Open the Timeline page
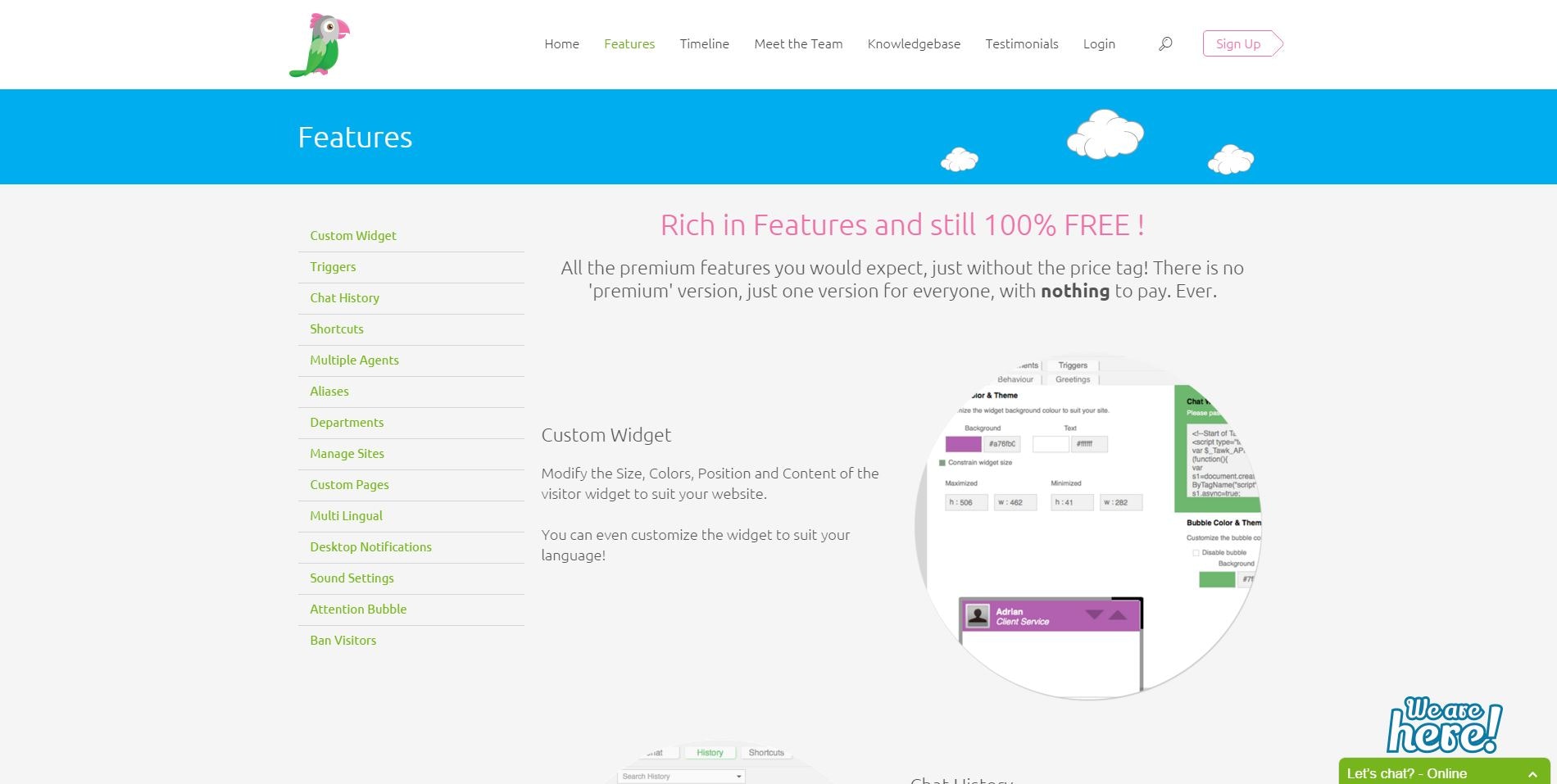Viewport: 1557px width, 784px height. (704, 43)
